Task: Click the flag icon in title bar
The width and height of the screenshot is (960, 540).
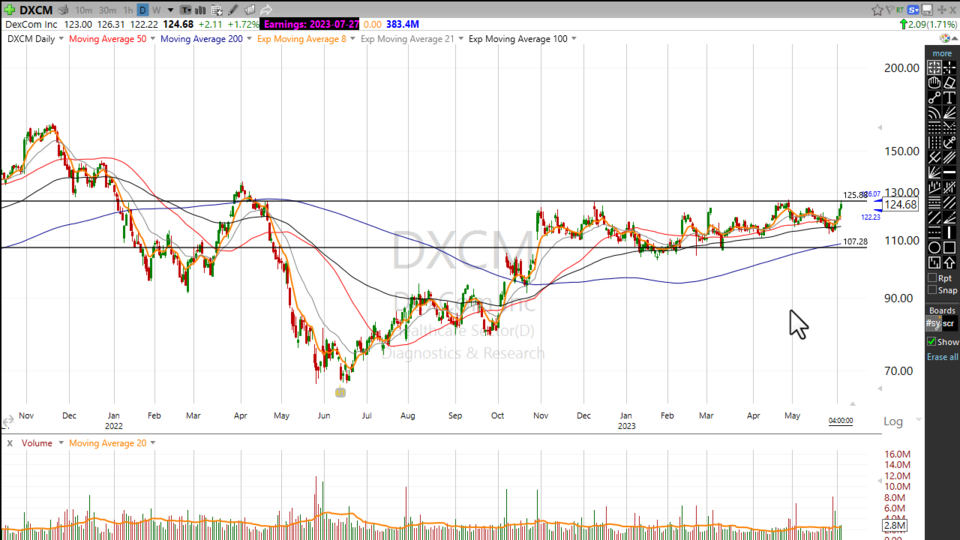Action: pyautogui.click(x=890, y=10)
